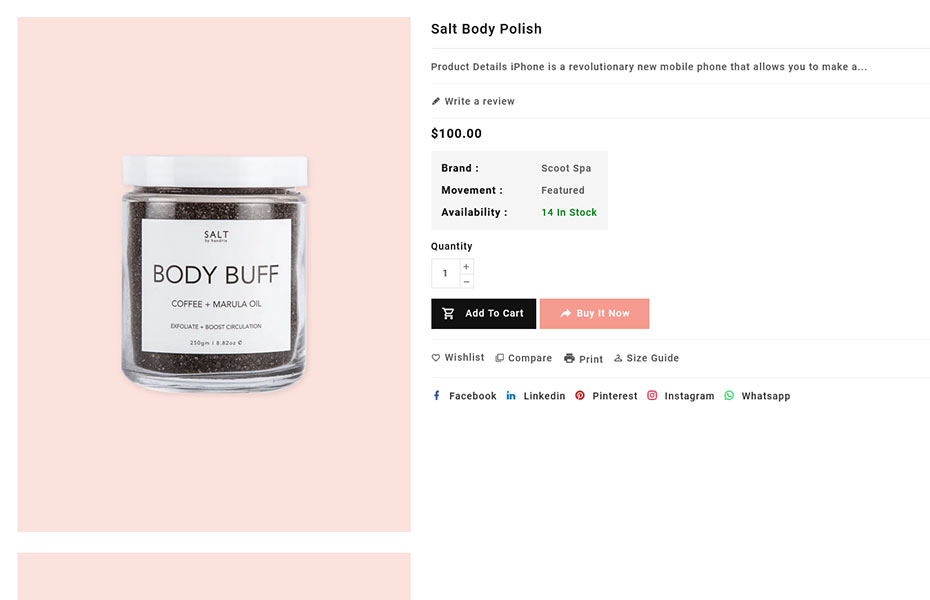Click the Whatsapp icon
Viewport: 930px width, 600px height.
(x=729, y=396)
